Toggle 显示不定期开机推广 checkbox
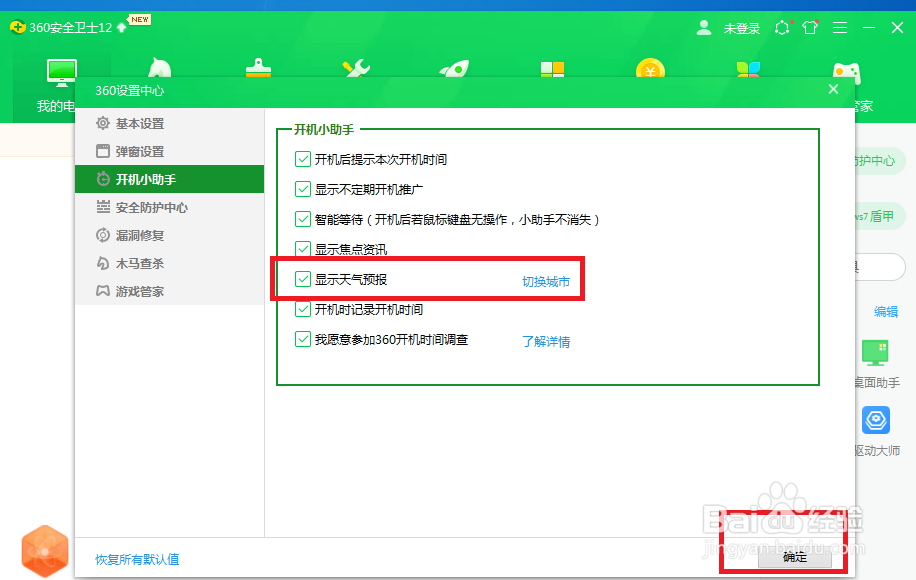This screenshot has height=580, width=916. coord(303,189)
